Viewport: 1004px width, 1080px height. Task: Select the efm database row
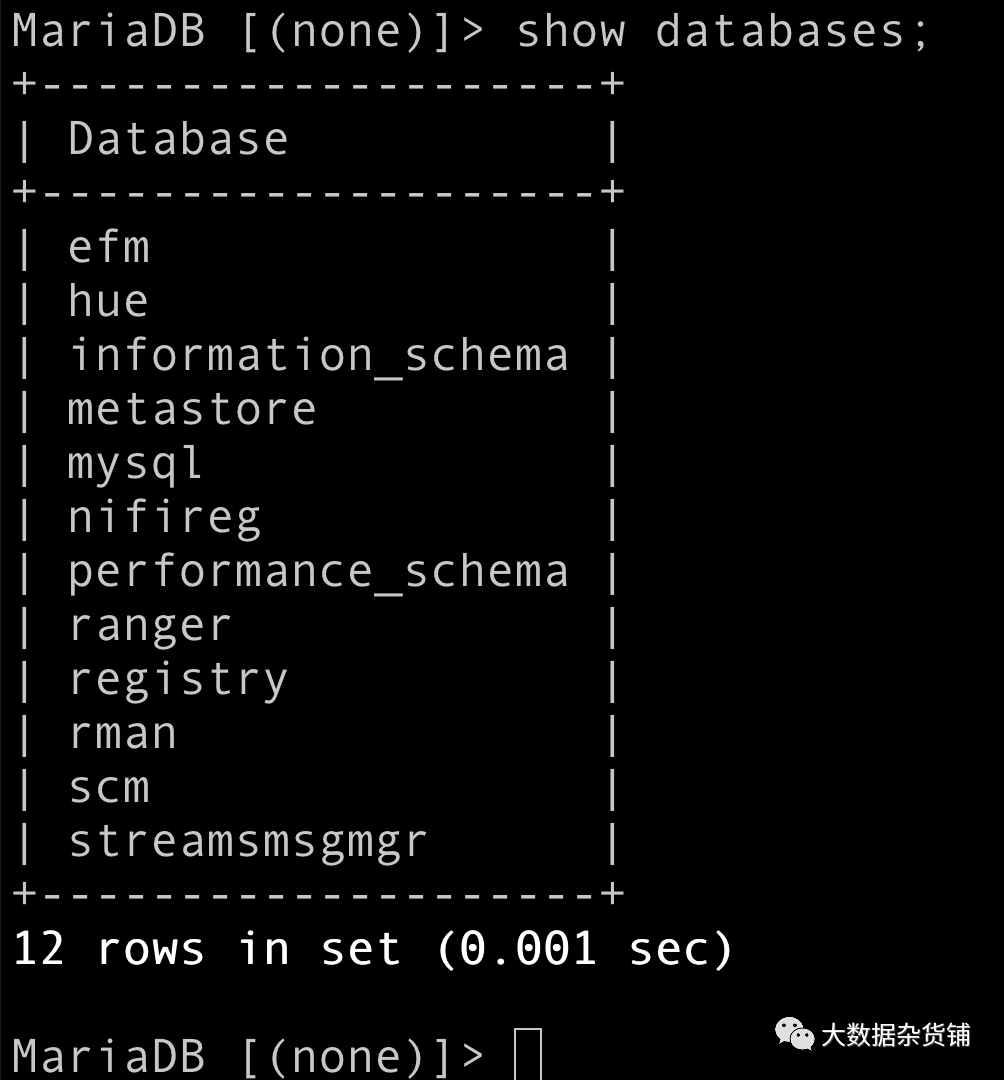tap(109, 247)
